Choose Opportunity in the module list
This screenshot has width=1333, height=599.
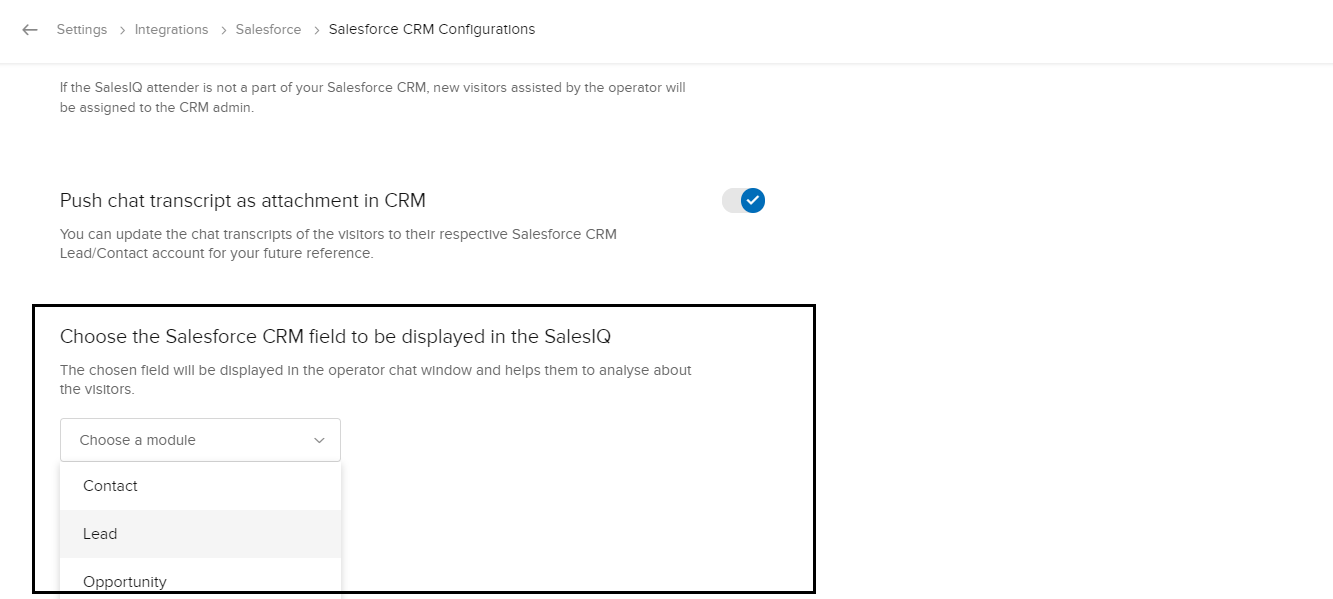pos(125,582)
